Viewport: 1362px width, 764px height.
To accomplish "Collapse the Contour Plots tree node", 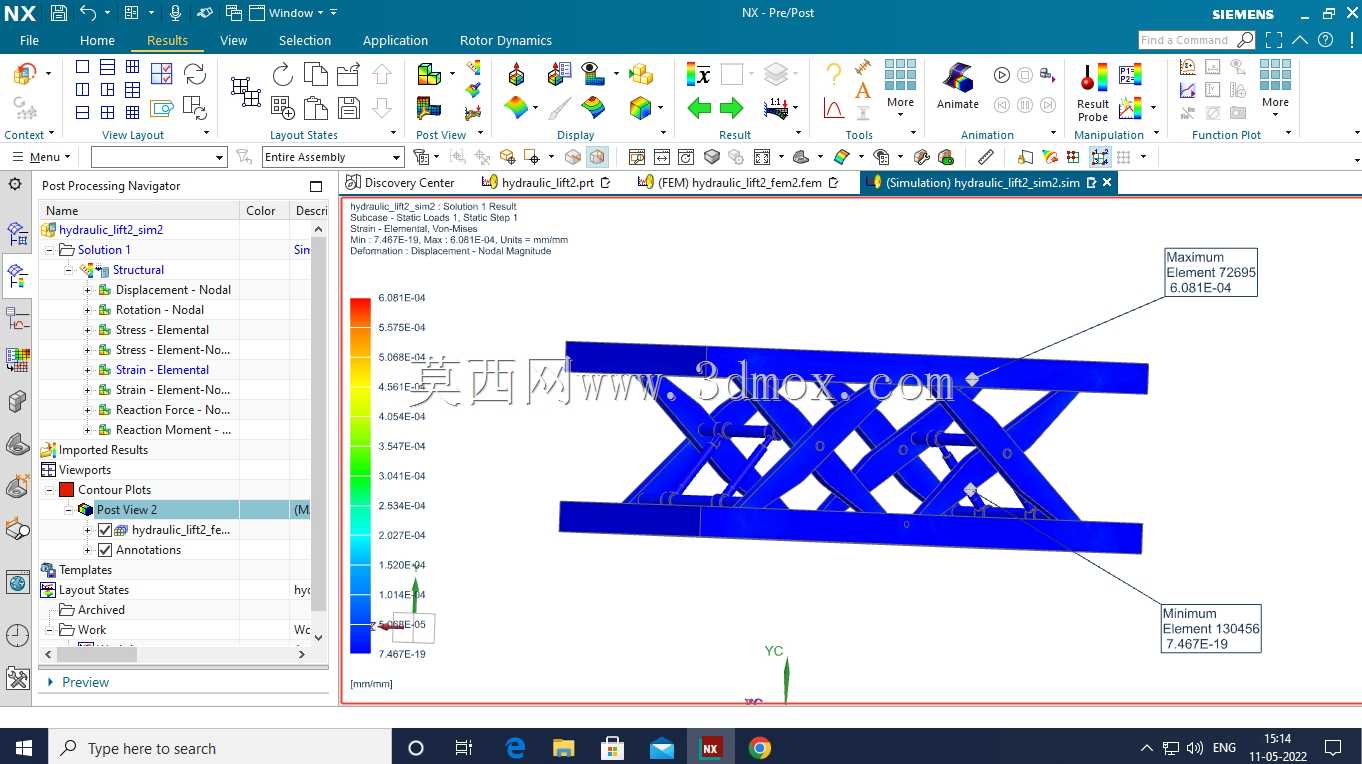I will 49,490.
